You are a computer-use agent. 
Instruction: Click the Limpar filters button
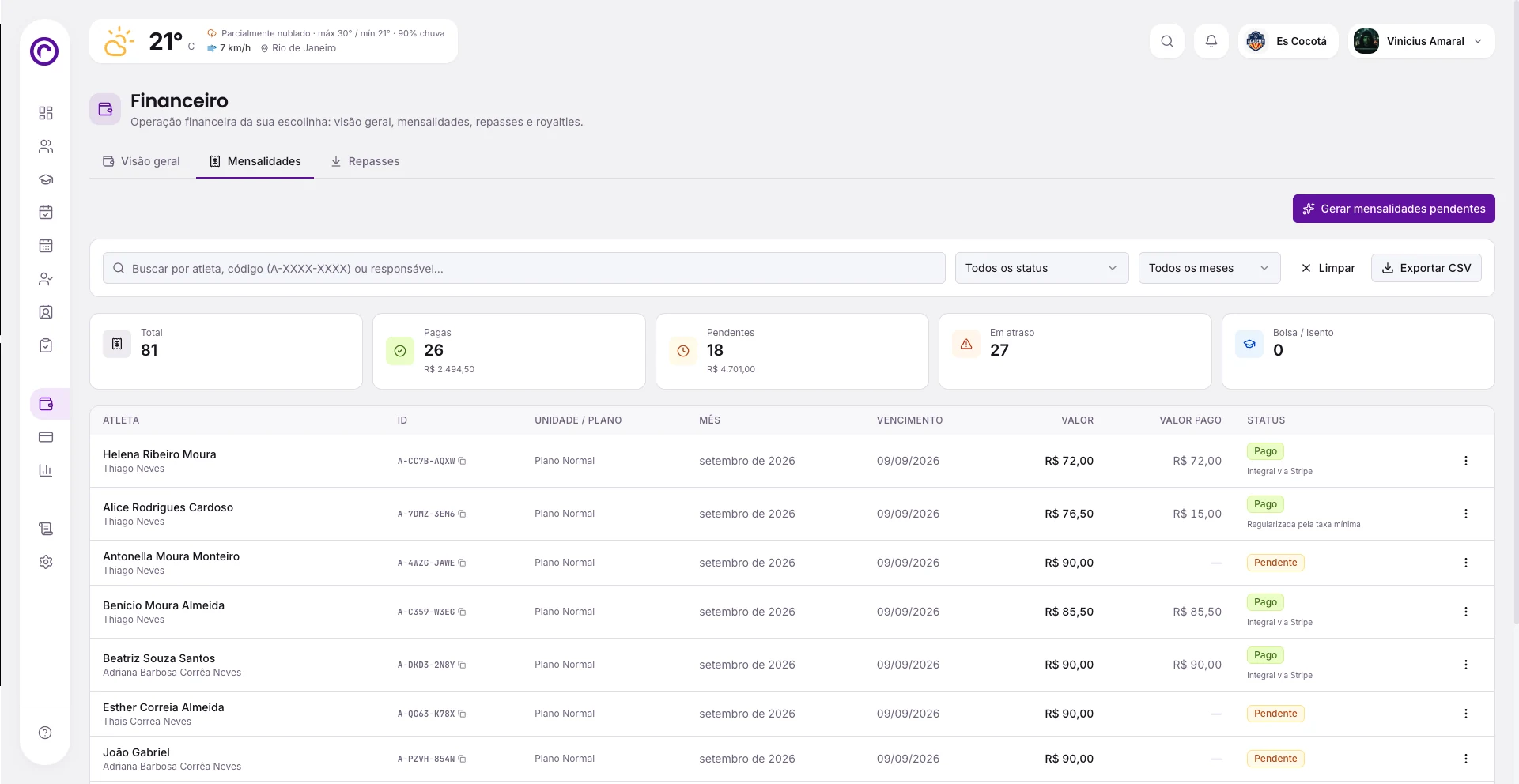[1328, 268]
